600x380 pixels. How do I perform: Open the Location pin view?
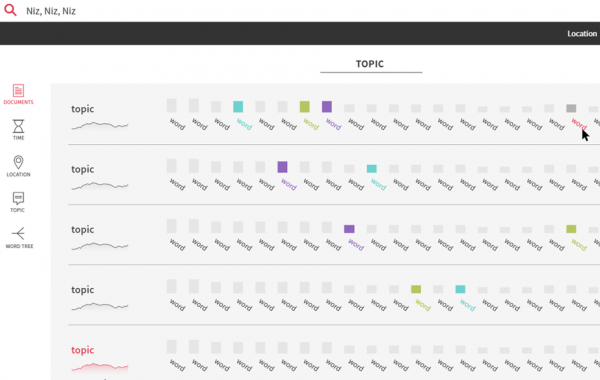(x=18, y=166)
